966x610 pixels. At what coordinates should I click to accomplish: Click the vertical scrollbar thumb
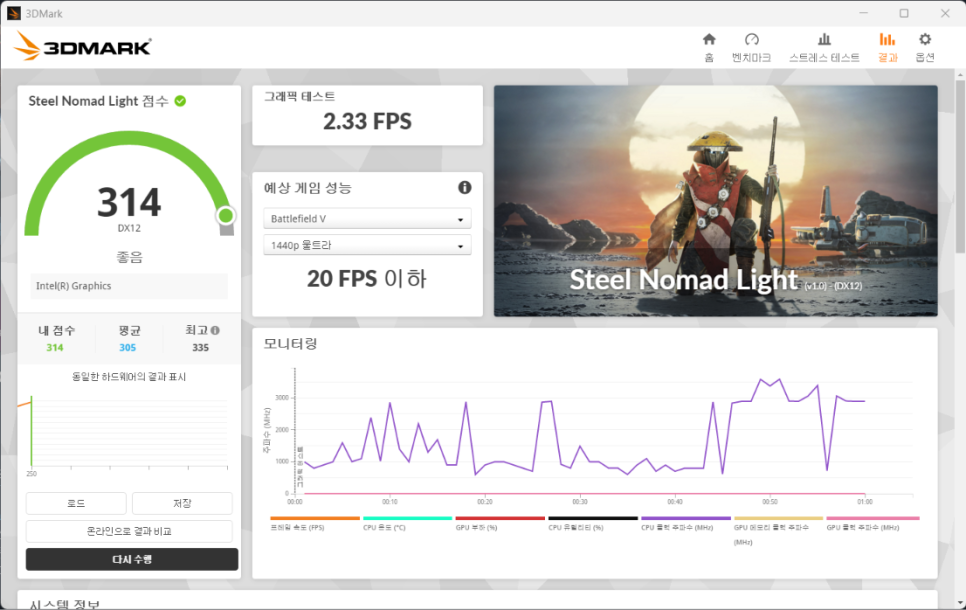coord(960,165)
